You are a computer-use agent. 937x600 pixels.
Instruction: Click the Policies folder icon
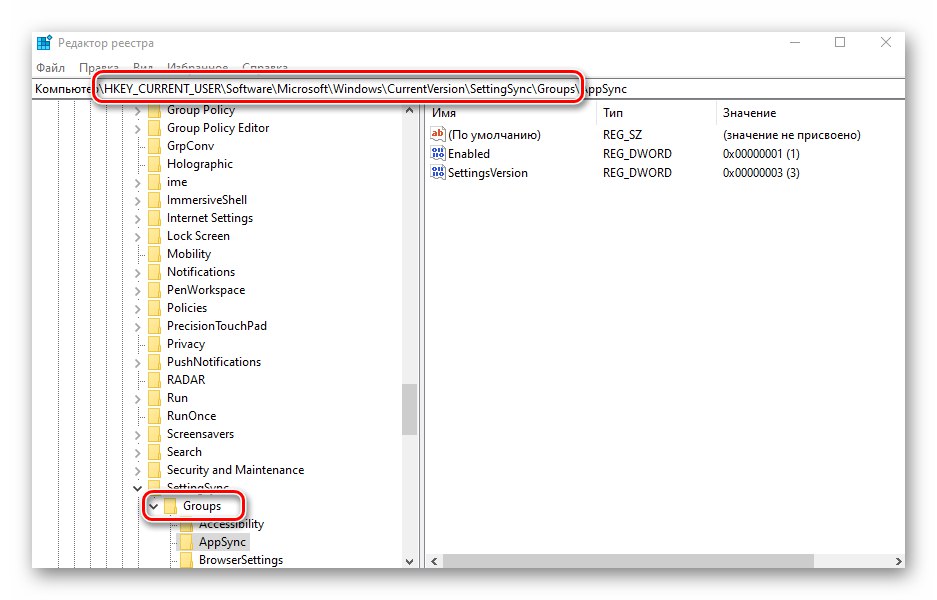click(x=154, y=308)
